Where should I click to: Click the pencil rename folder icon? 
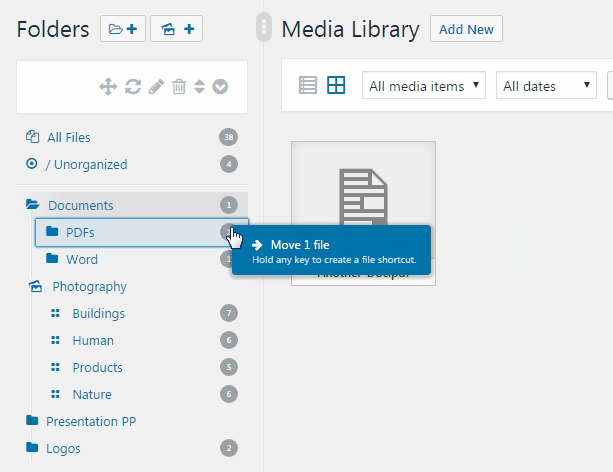pyautogui.click(x=156, y=87)
